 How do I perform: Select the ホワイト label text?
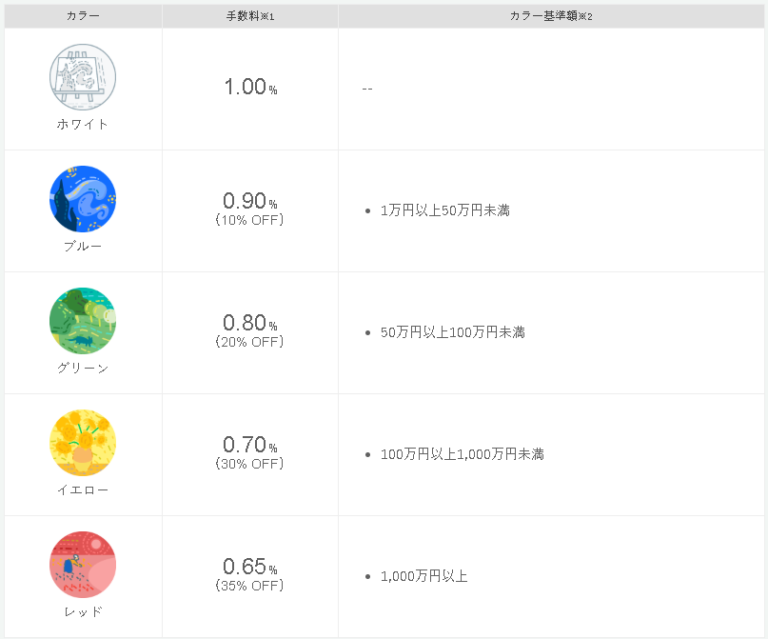point(83,124)
